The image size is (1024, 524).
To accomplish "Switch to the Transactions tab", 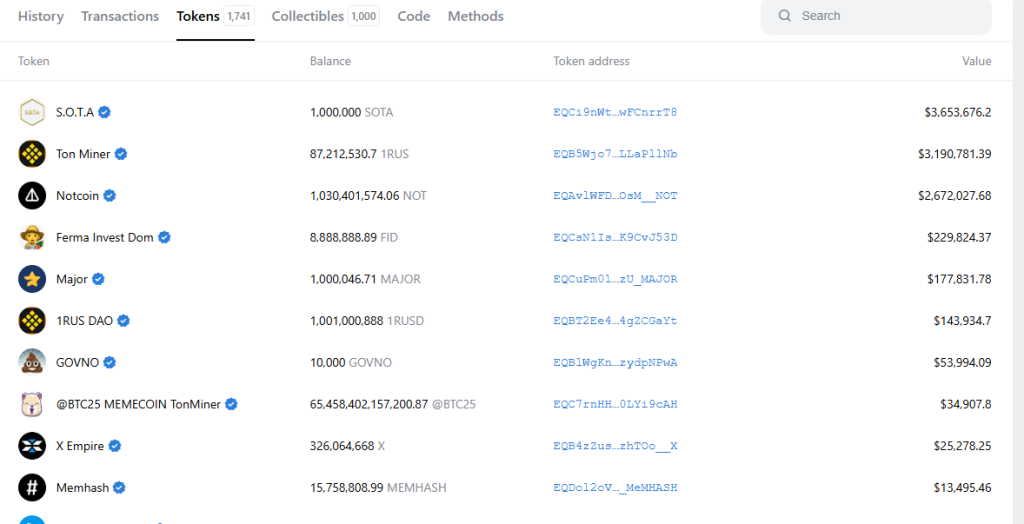I will (x=120, y=16).
